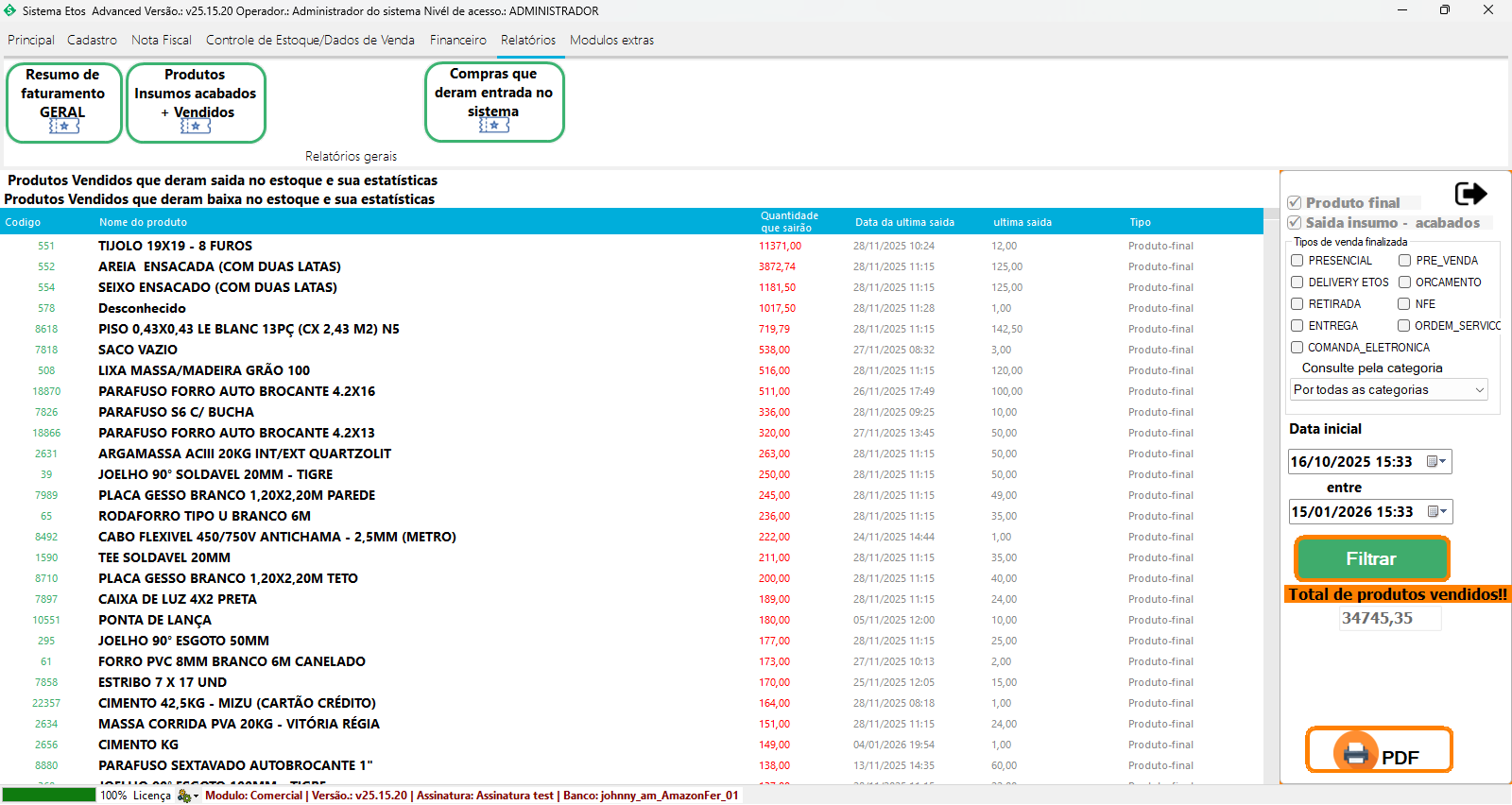Open calendar picker for Data inicial
The image size is (1512, 805).
(1436, 461)
